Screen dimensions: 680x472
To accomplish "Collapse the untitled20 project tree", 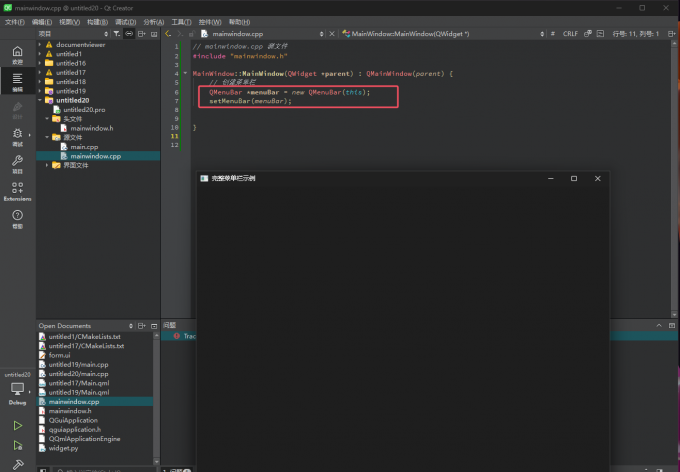I will pos(40,100).
